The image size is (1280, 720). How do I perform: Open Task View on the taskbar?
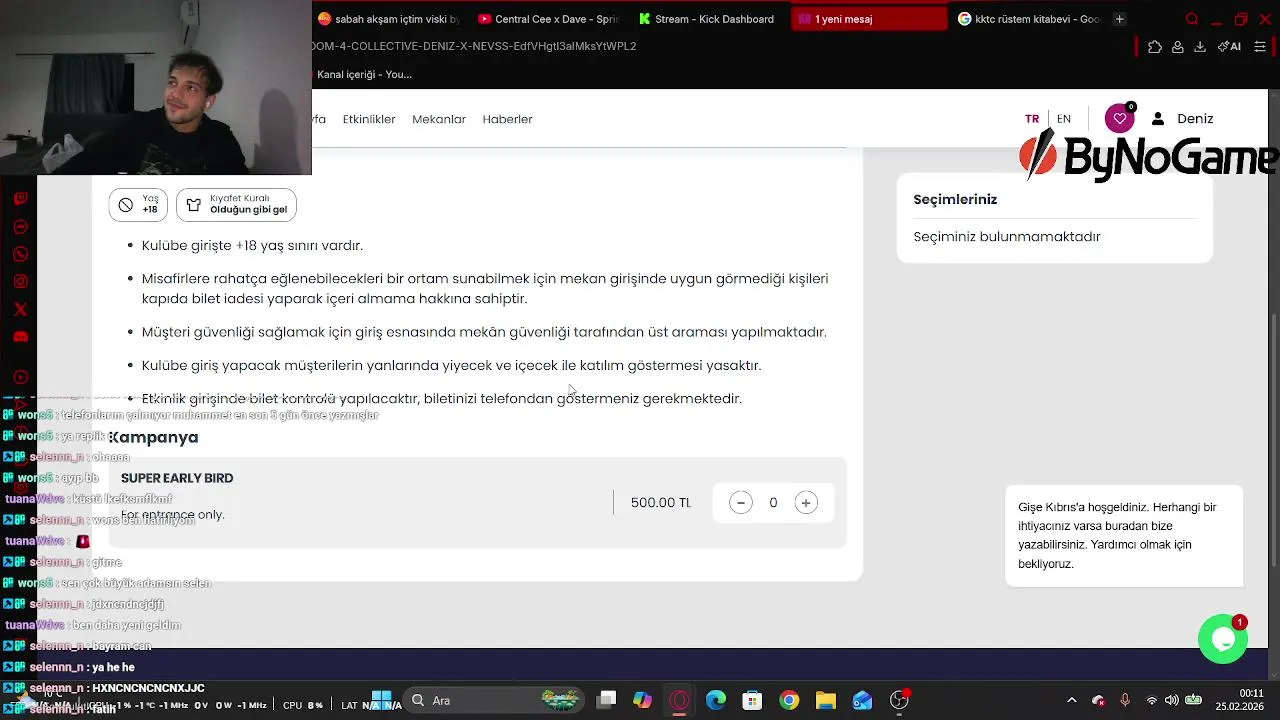607,700
